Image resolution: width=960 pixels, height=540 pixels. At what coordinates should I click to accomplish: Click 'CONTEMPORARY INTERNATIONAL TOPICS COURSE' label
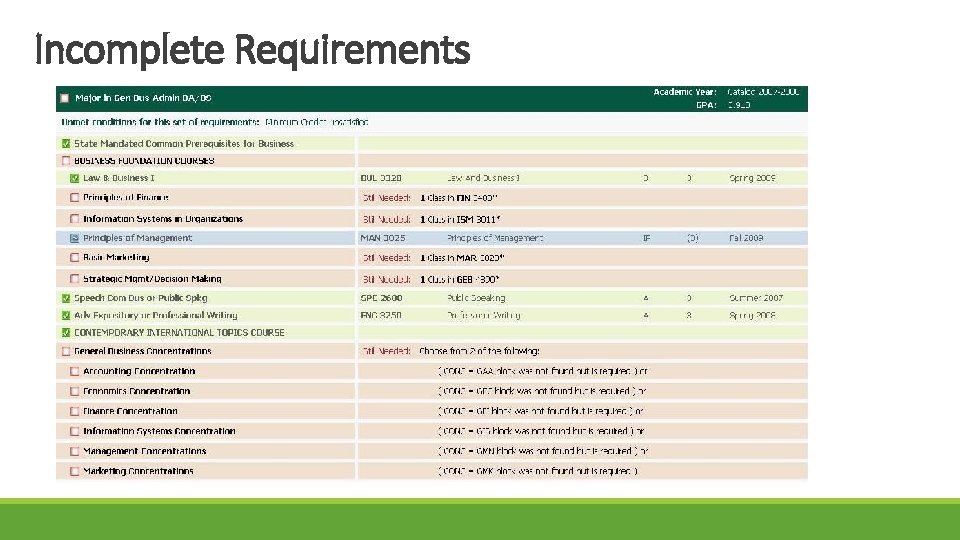[x=179, y=332]
